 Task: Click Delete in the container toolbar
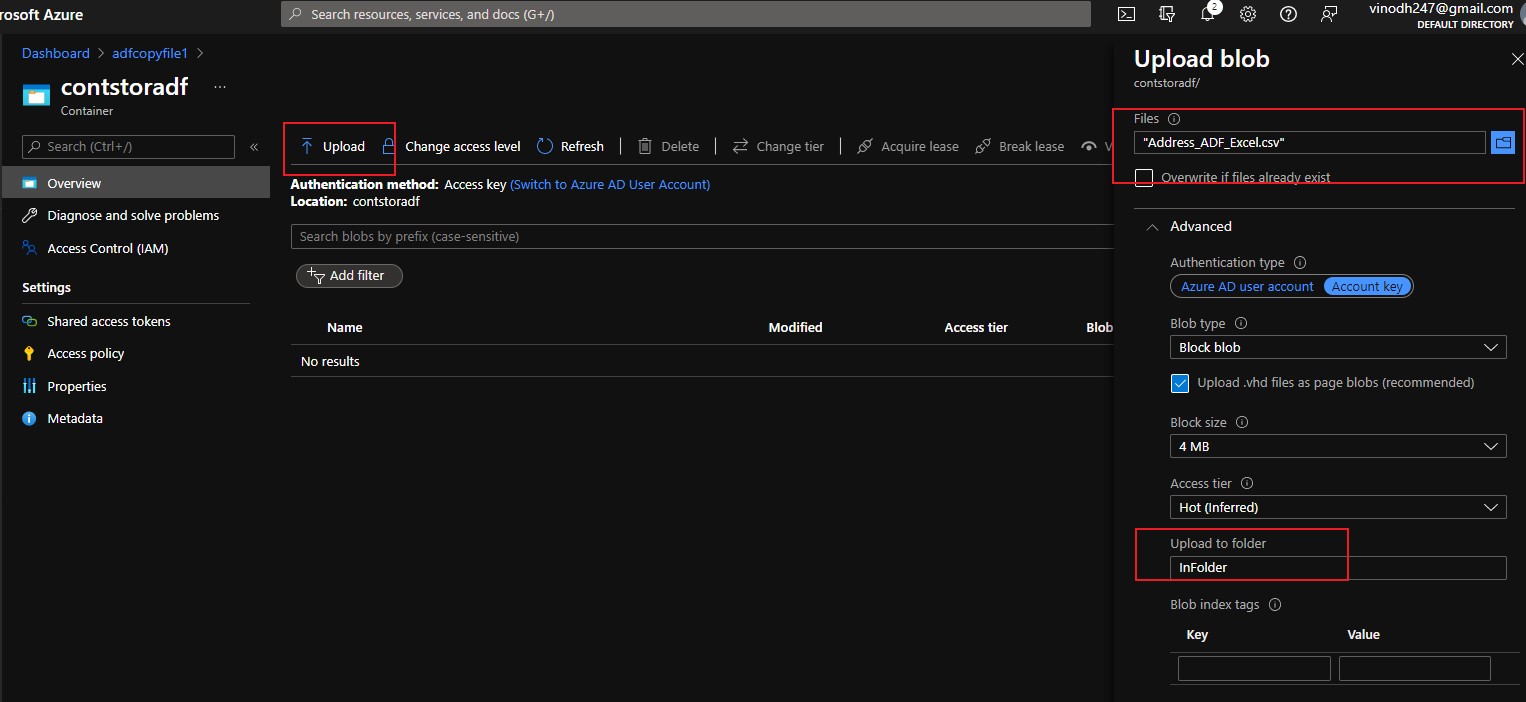[x=668, y=147]
